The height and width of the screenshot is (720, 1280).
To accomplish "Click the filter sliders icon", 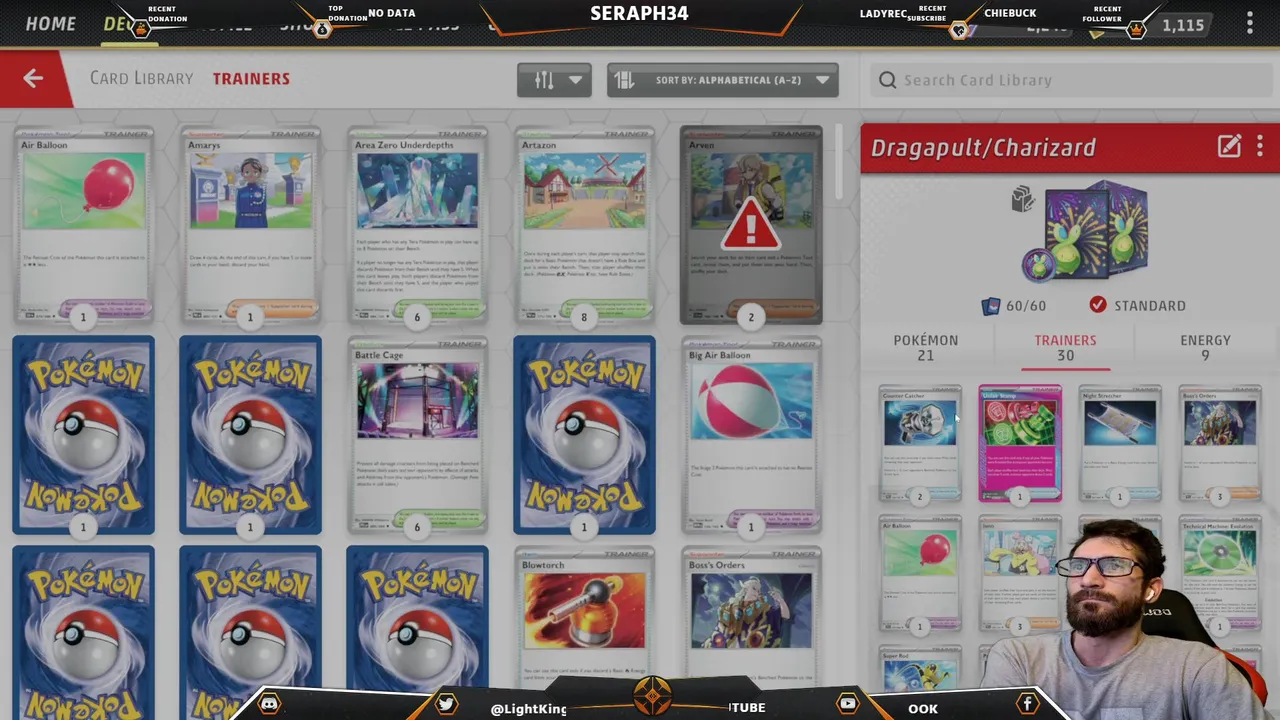I will pyautogui.click(x=544, y=80).
